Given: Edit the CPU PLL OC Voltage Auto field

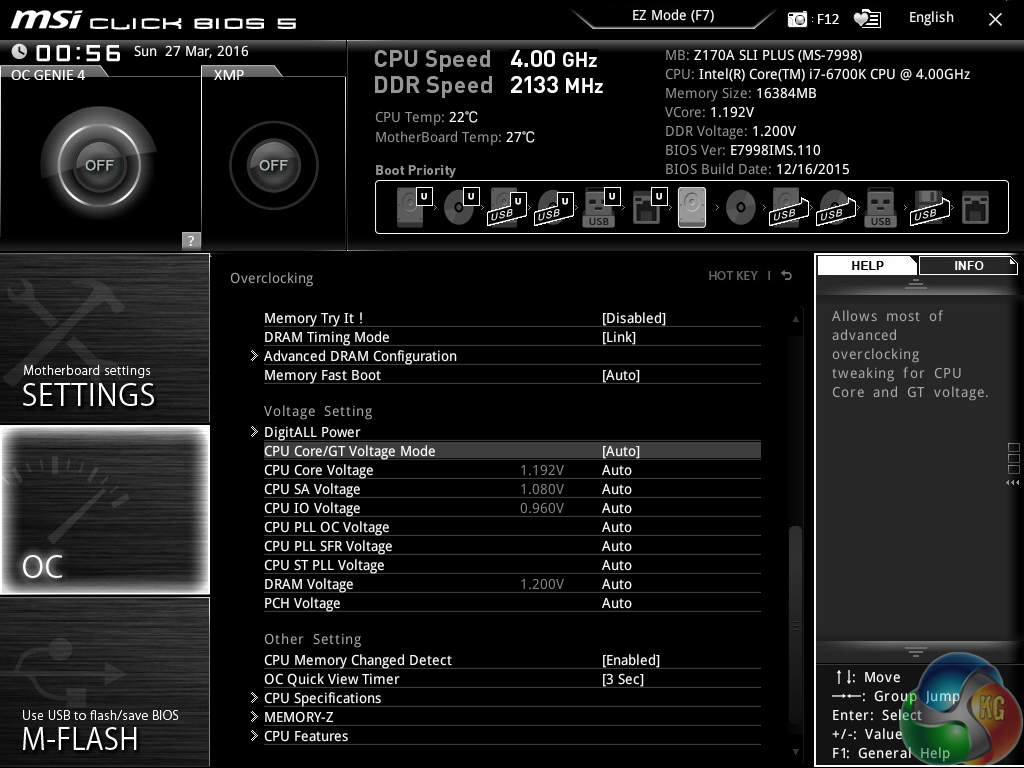Looking at the screenshot, I should click(616, 527).
